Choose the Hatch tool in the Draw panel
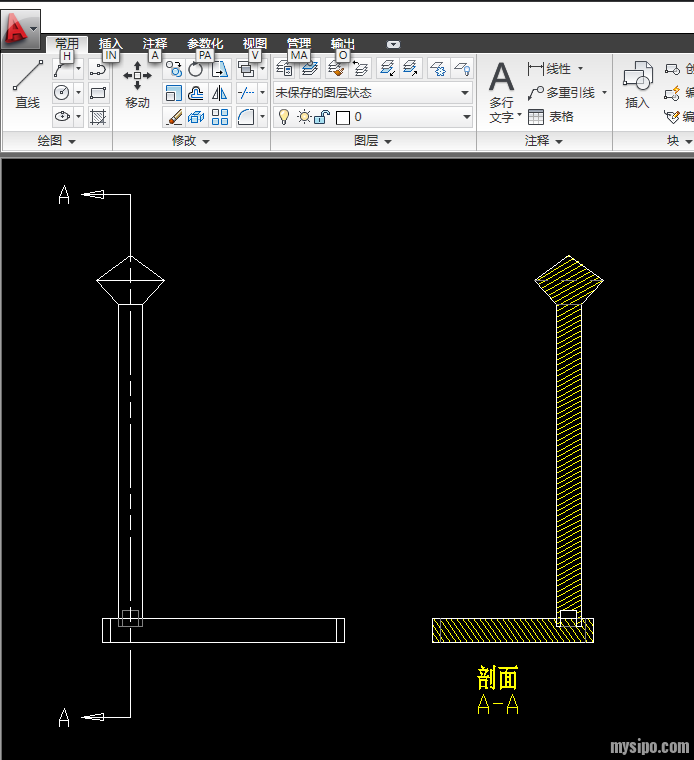Image resolution: width=694 pixels, height=760 pixels. (x=98, y=117)
